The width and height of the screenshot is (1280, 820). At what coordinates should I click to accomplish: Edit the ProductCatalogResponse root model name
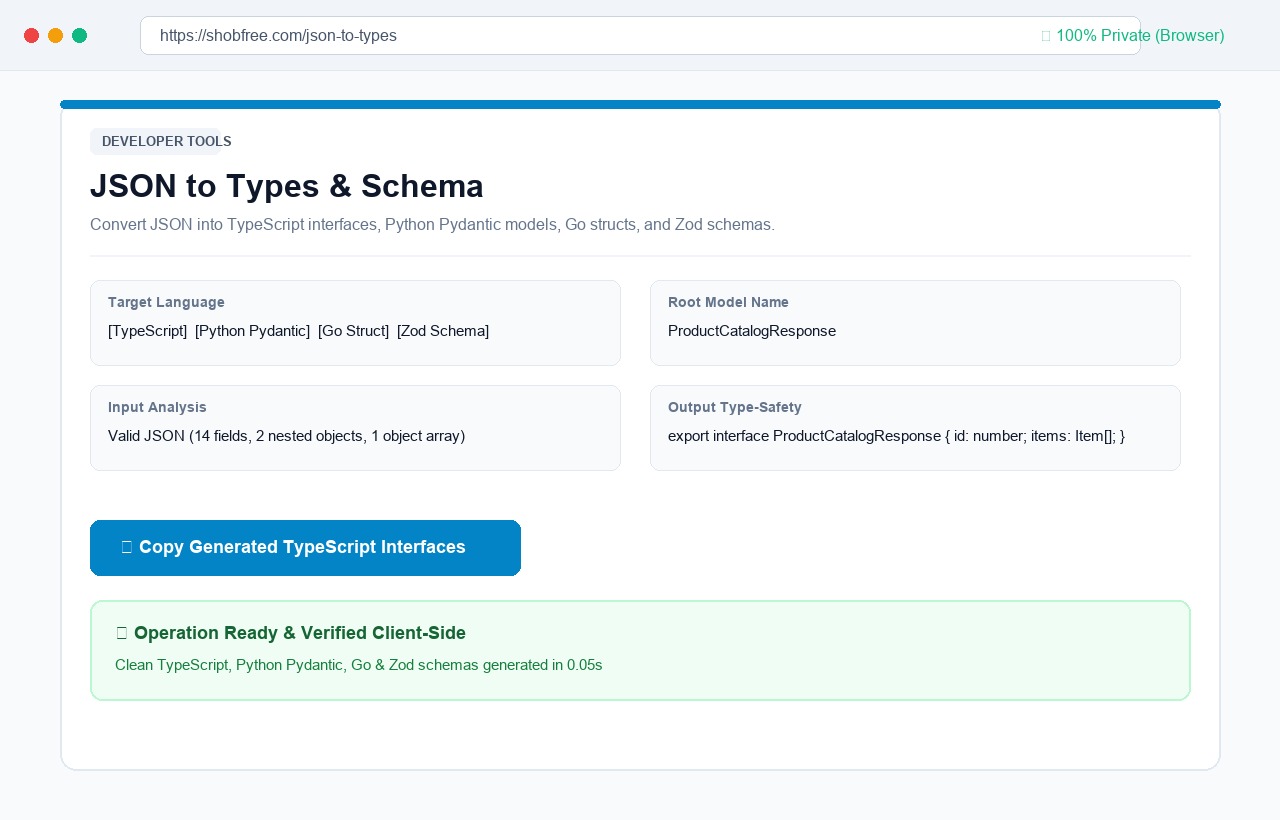click(752, 331)
